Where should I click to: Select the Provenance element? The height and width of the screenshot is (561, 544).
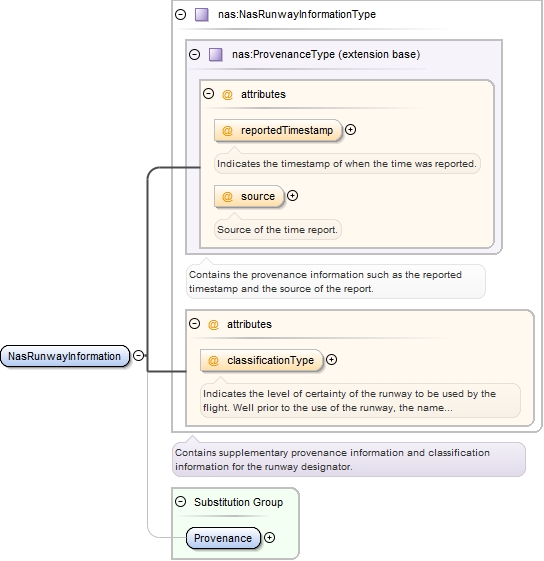(223, 538)
